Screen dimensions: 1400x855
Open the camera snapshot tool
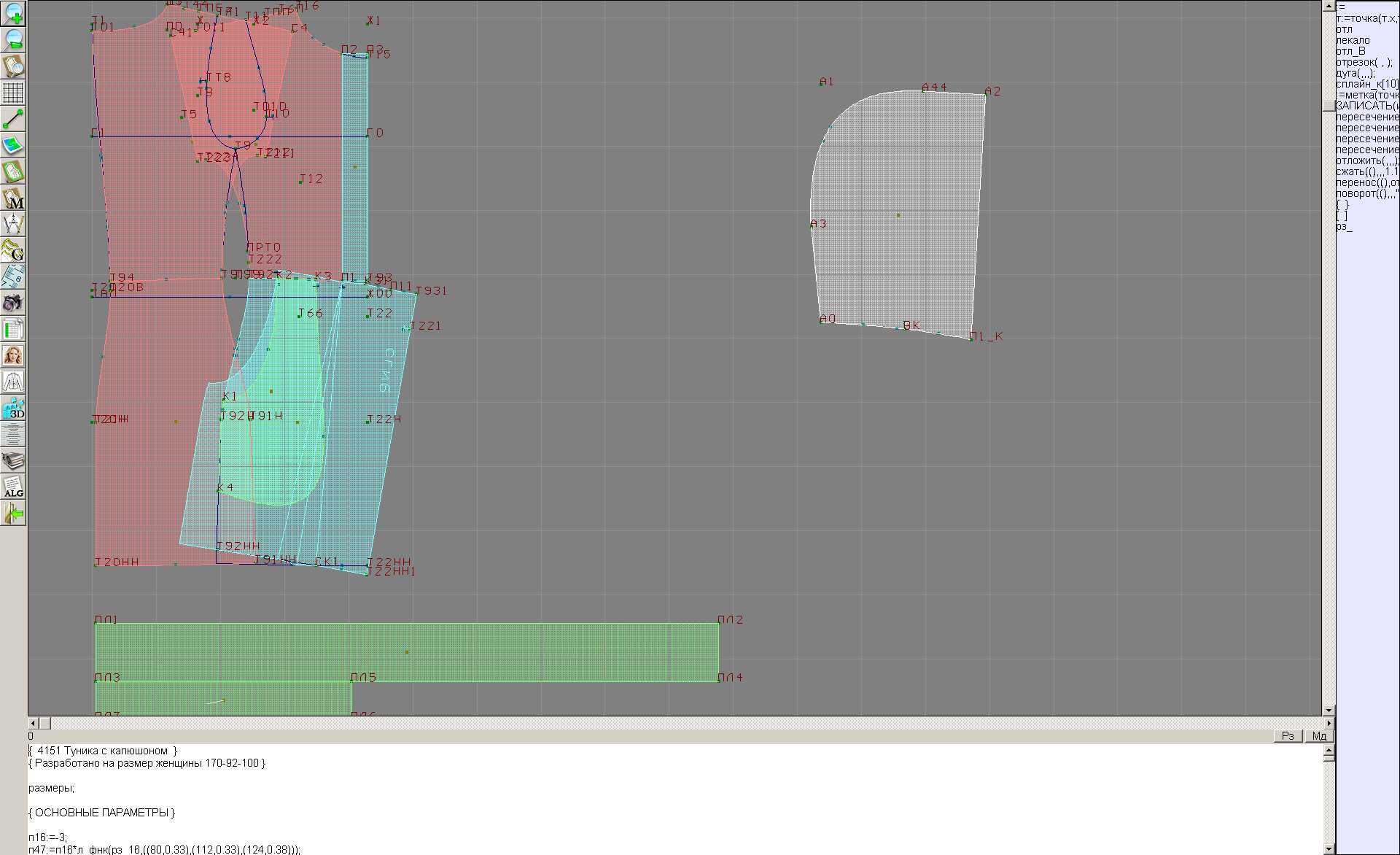pyautogui.click(x=13, y=303)
